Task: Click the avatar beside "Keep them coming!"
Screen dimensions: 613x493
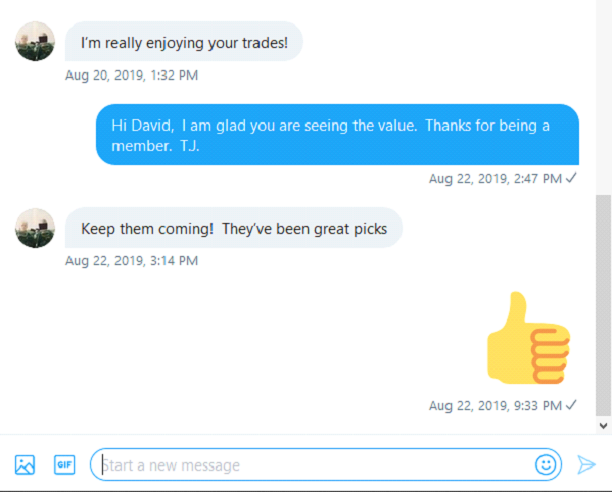Action: (35, 228)
